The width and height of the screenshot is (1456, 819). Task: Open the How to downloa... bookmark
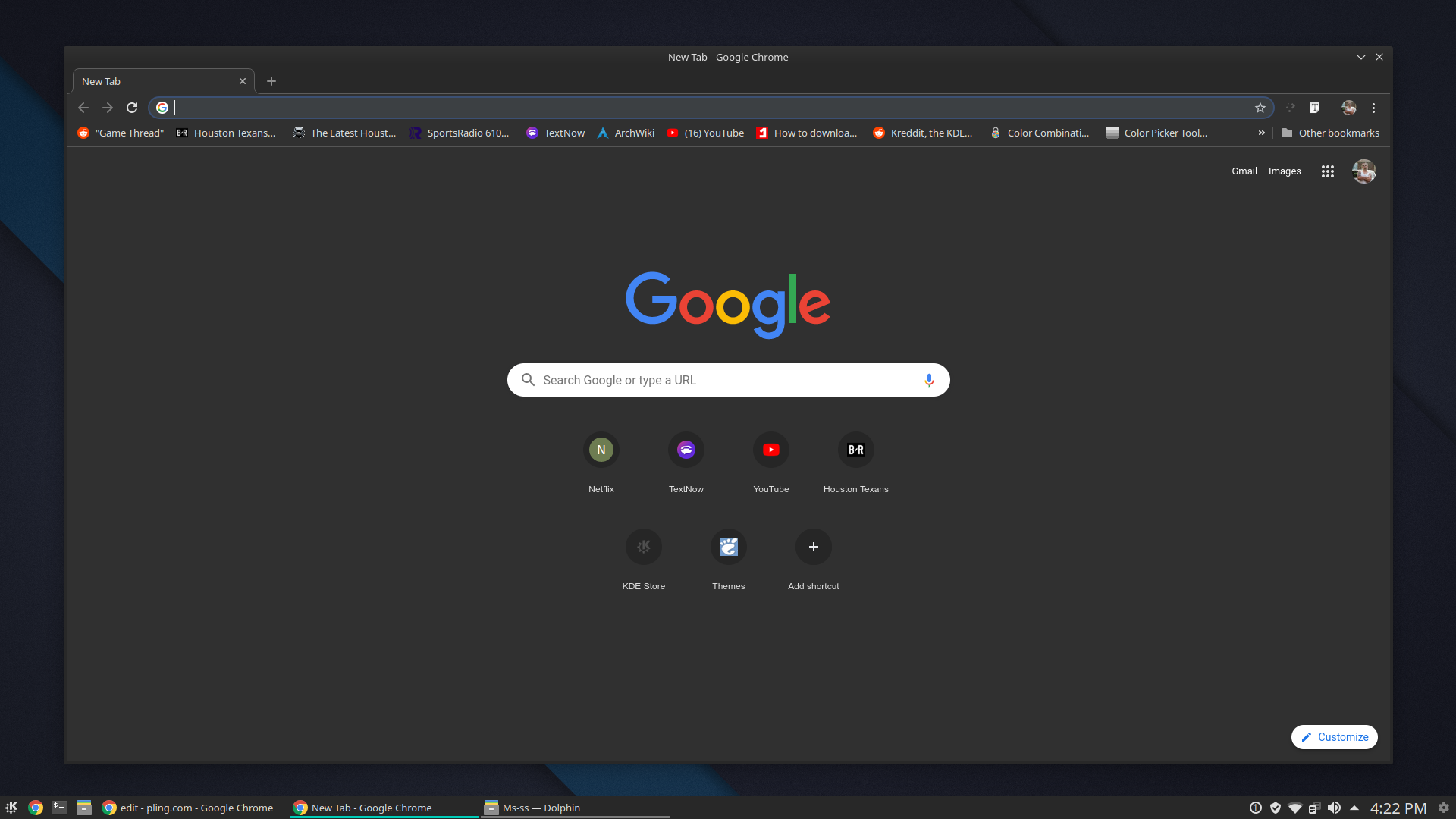click(807, 133)
